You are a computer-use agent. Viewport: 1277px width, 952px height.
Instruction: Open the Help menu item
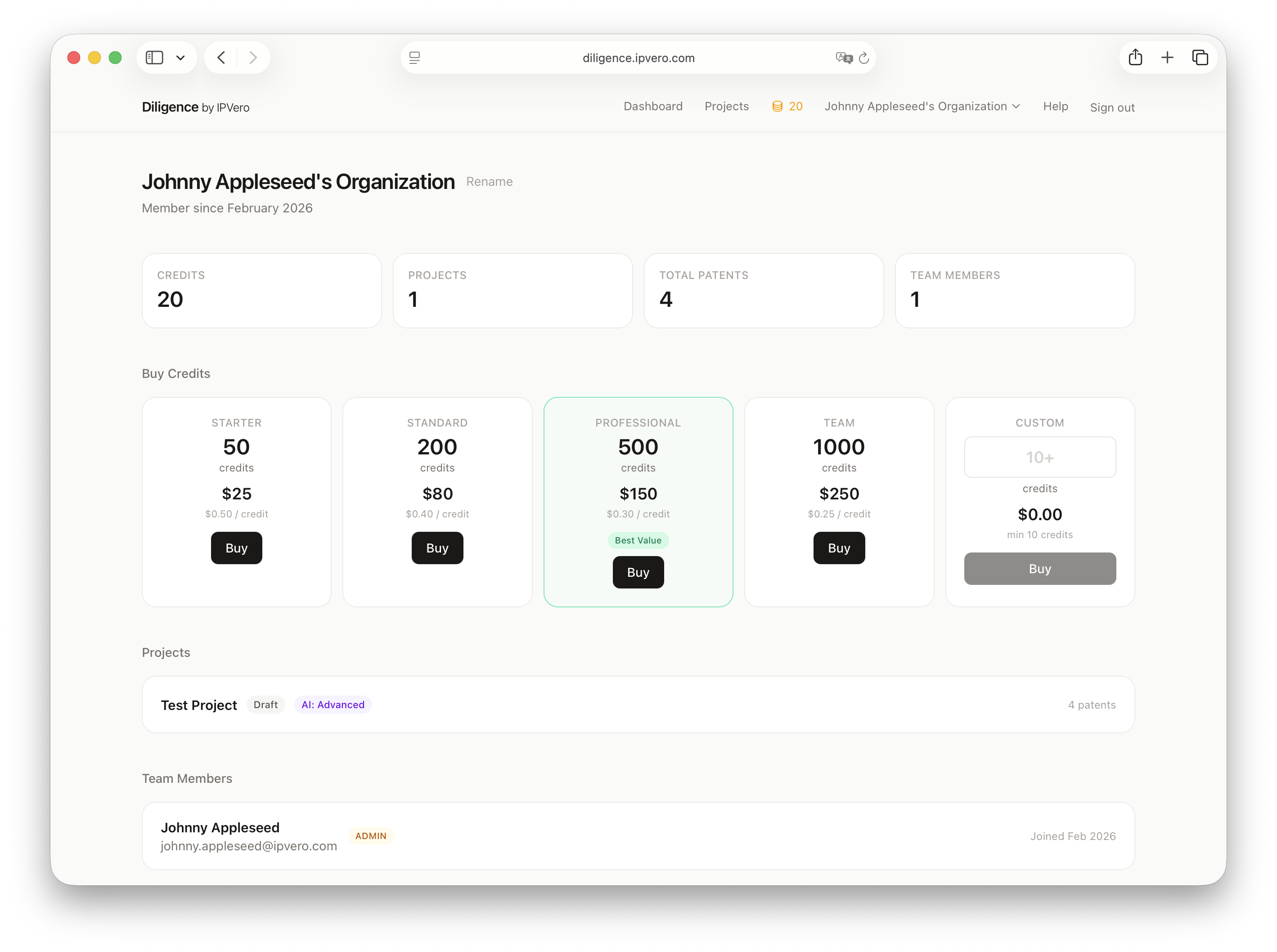click(1055, 107)
